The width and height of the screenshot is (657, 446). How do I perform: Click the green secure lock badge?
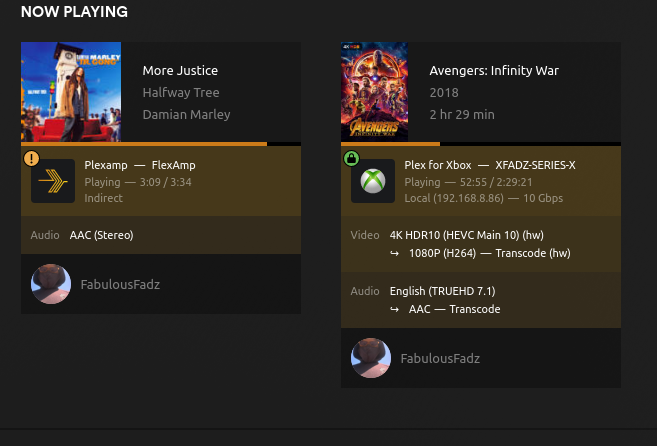point(350,158)
